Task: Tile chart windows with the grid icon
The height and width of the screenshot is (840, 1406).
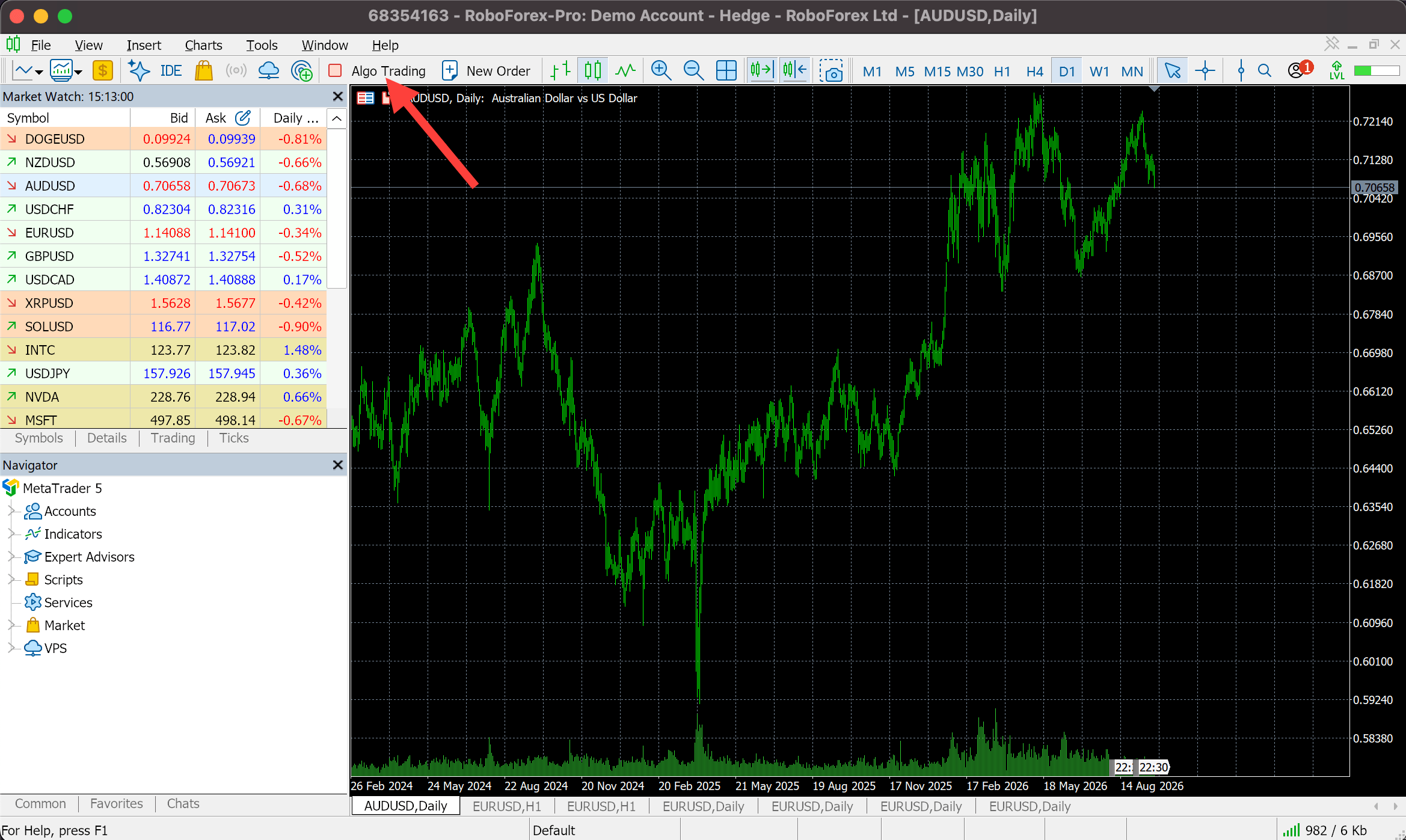Action: tap(726, 71)
